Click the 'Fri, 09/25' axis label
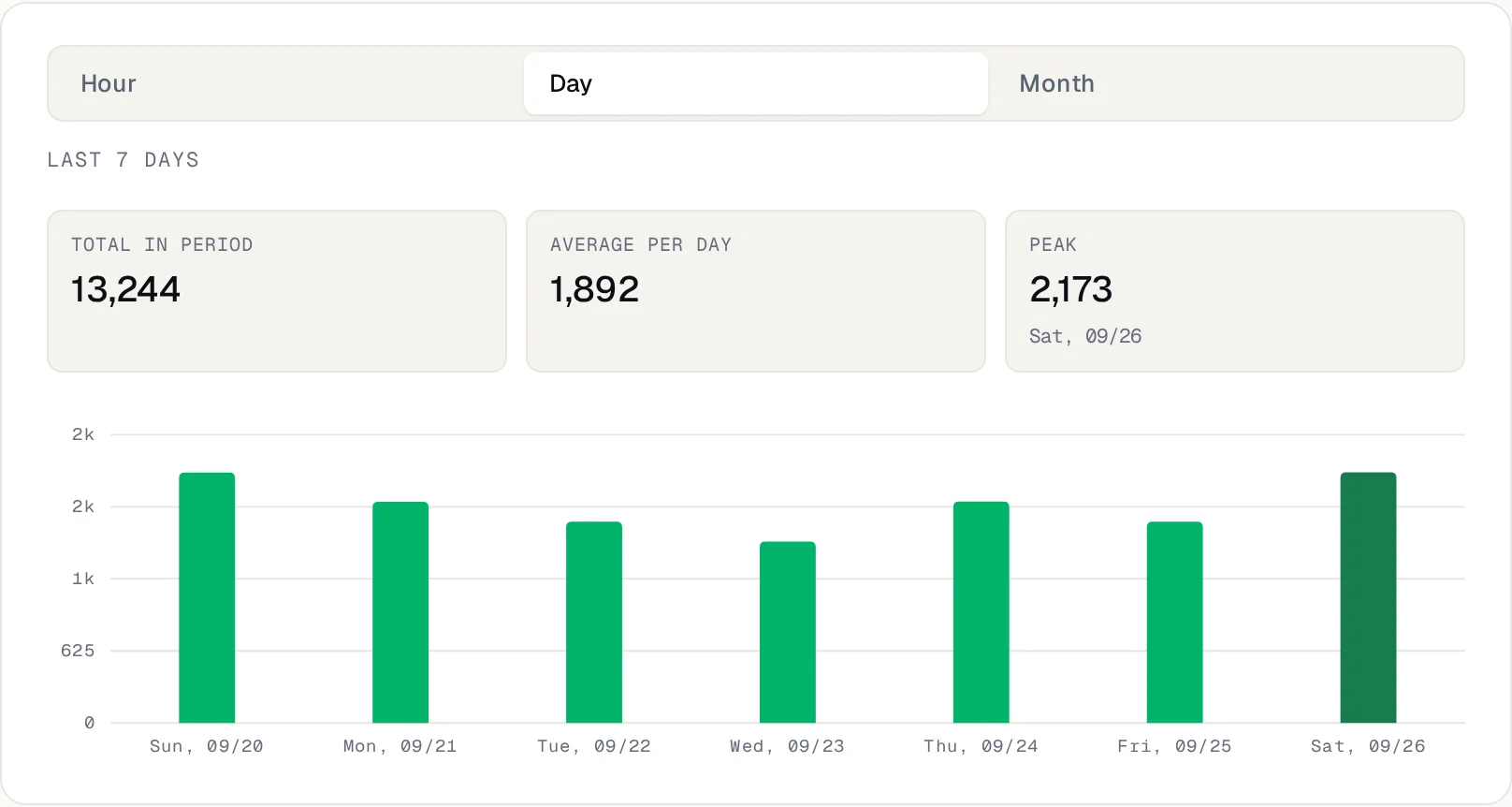This screenshot has width=1512, height=807. 1175,746
